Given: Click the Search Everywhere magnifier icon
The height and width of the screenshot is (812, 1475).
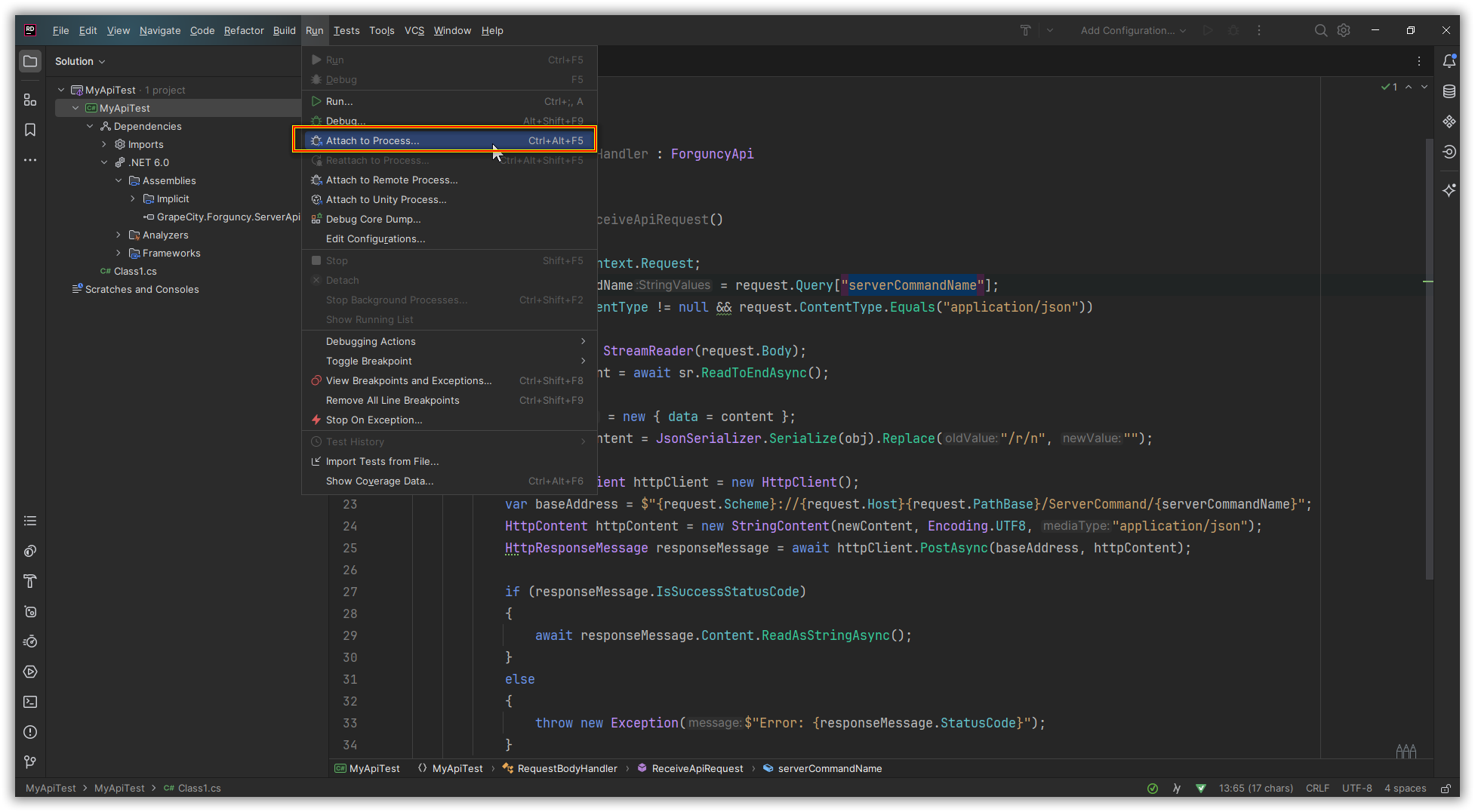Looking at the screenshot, I should (1320, 30).
